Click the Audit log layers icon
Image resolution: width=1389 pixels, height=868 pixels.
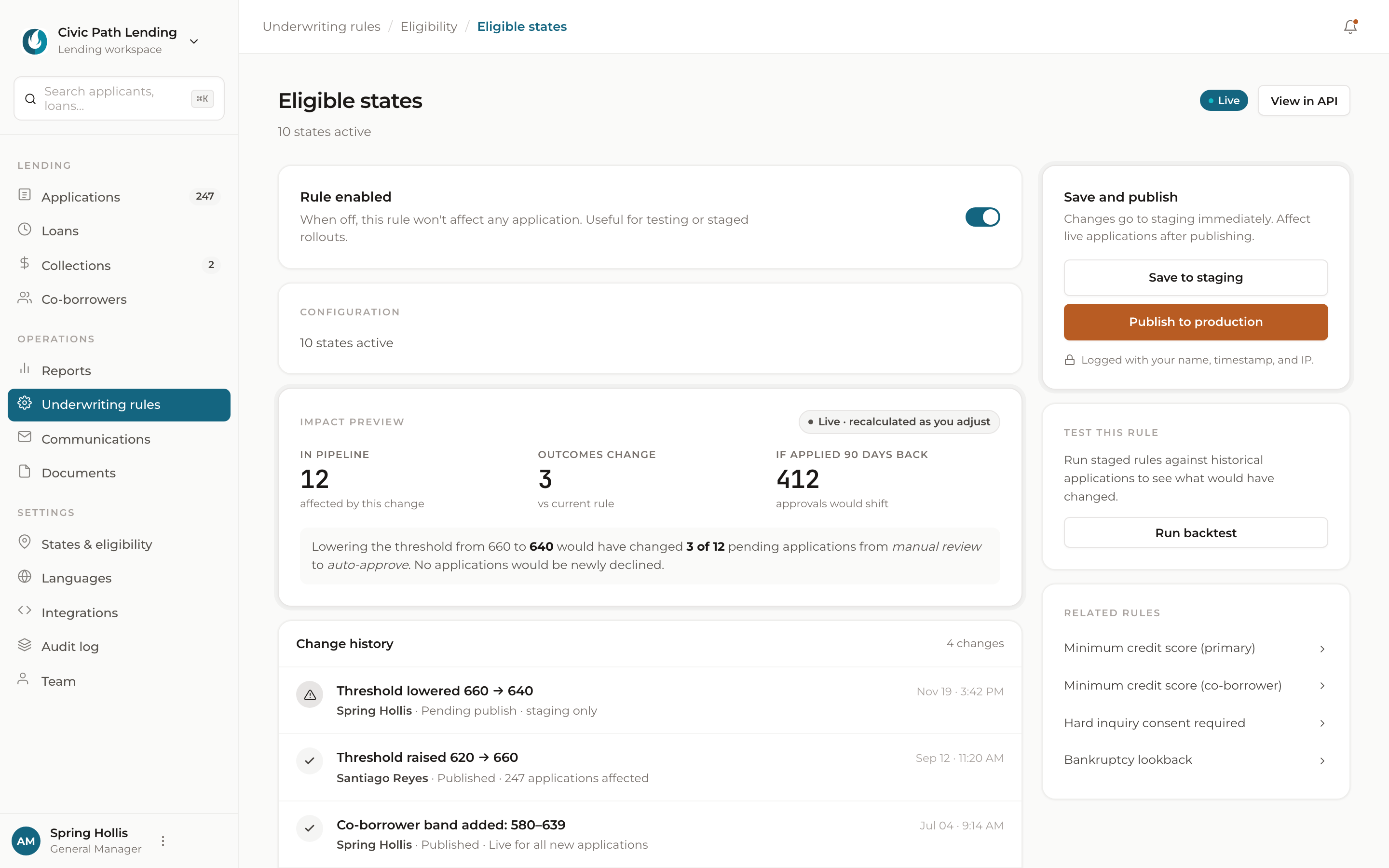coord(25,645)
